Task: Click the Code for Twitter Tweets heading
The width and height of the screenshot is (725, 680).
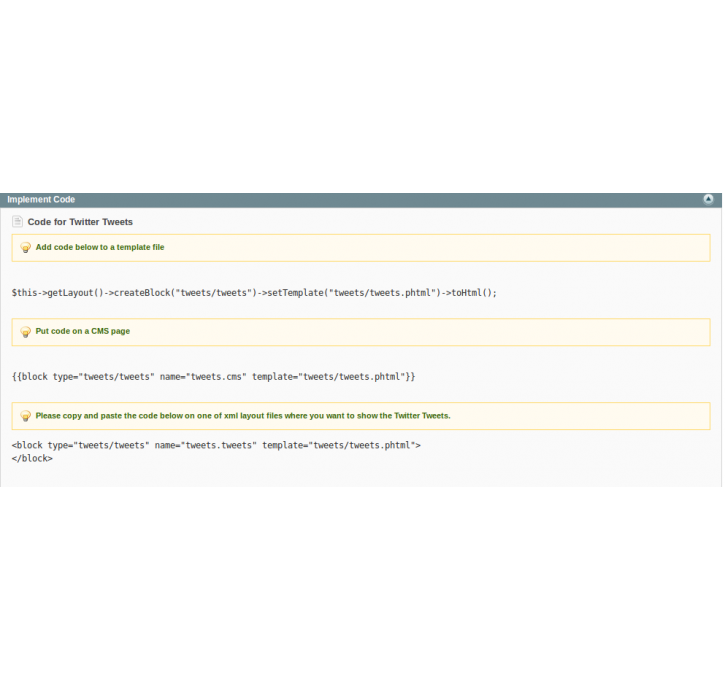Action: pos(80,222)
